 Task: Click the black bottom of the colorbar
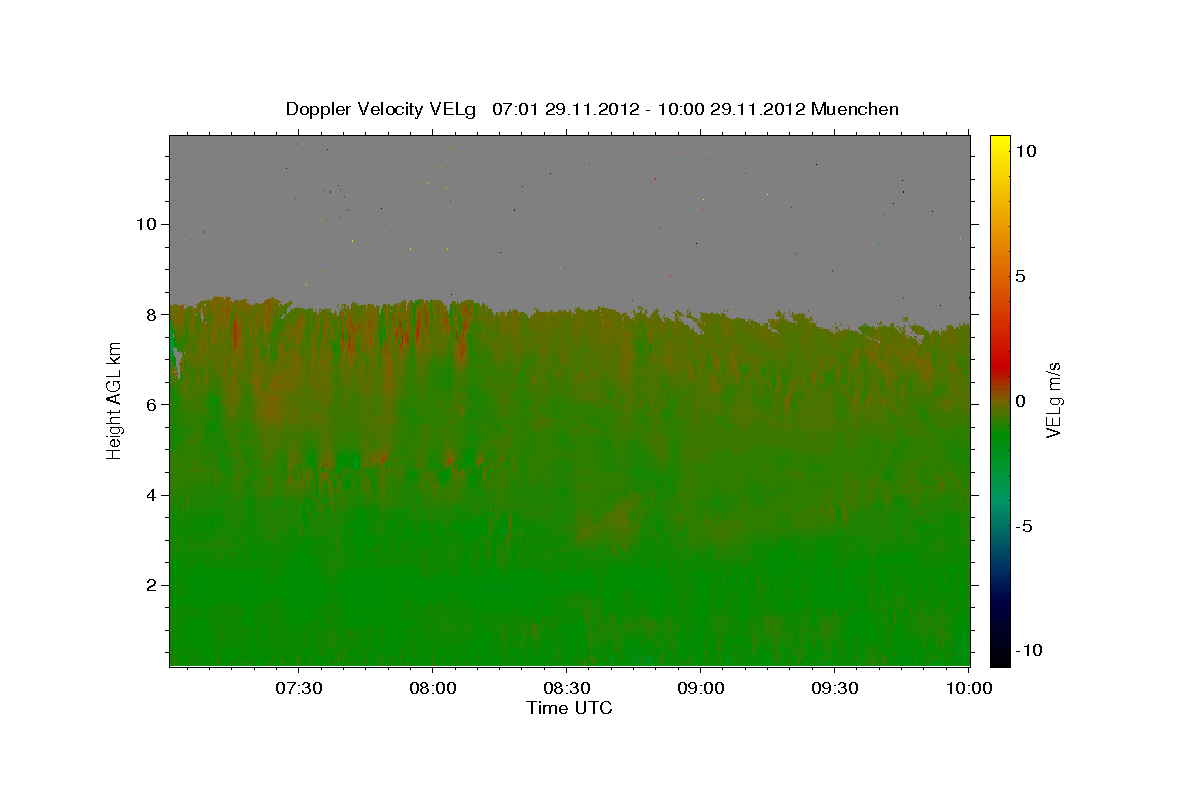pos(1000,658)
